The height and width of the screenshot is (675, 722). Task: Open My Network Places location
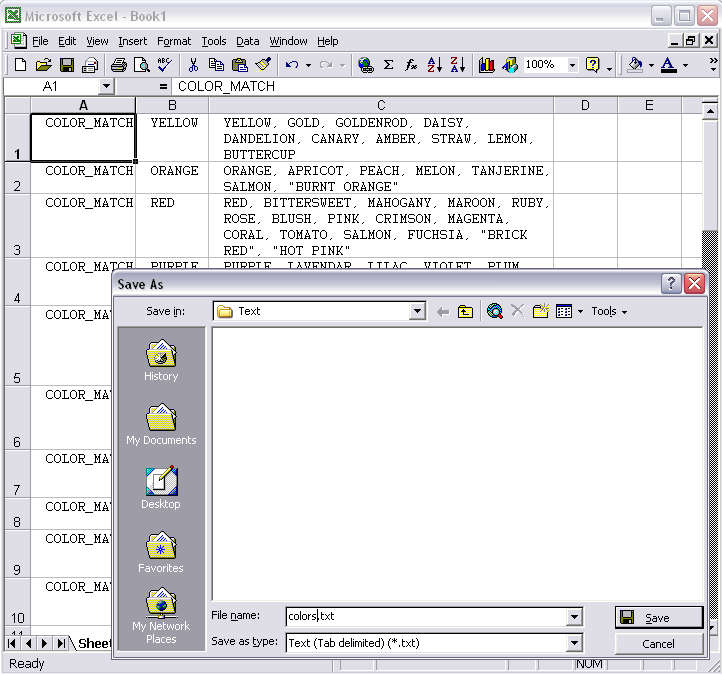click(161, 616)
